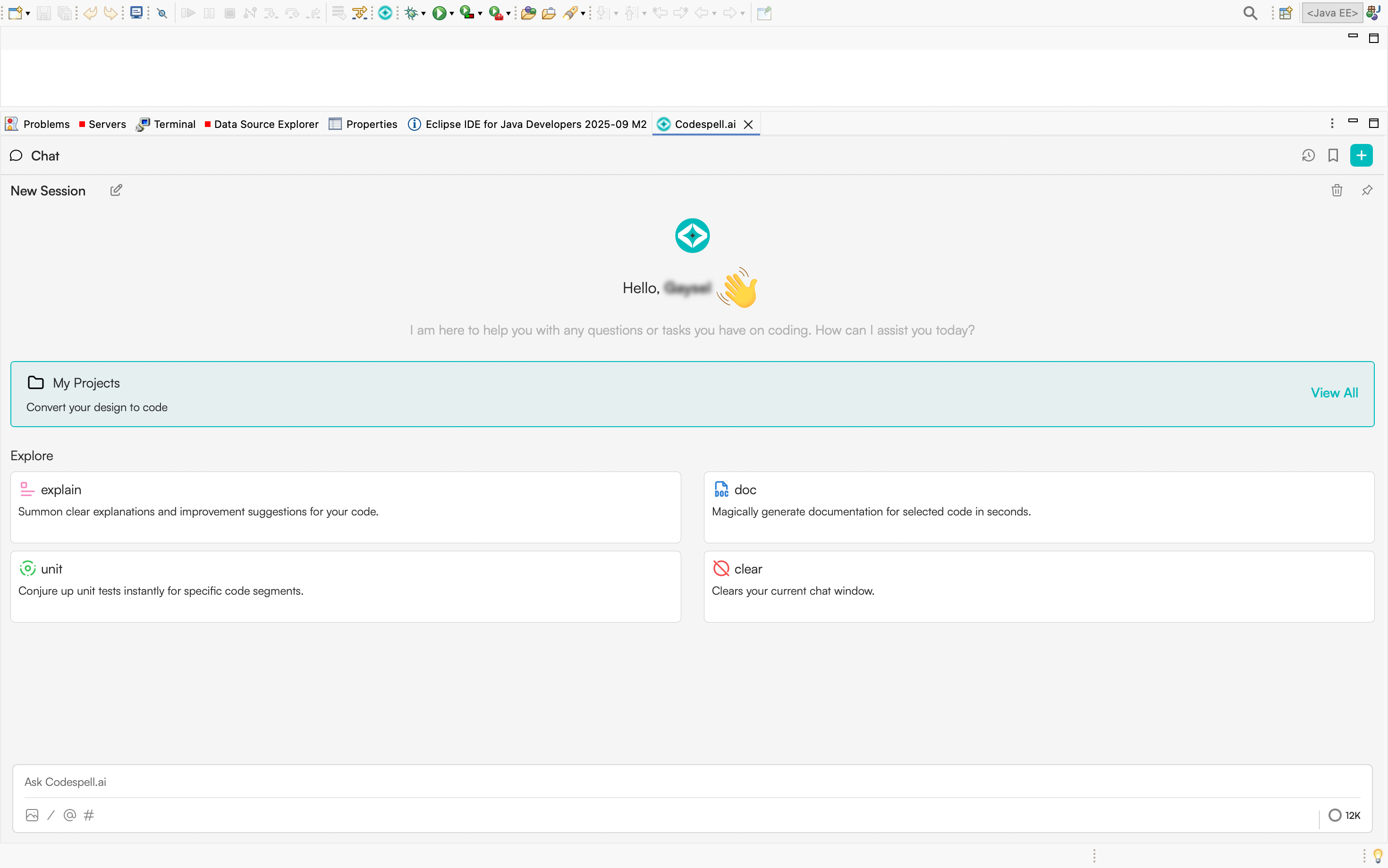Switch to the Terminal tab
1388x868 pixels.
tap(166, 124)
